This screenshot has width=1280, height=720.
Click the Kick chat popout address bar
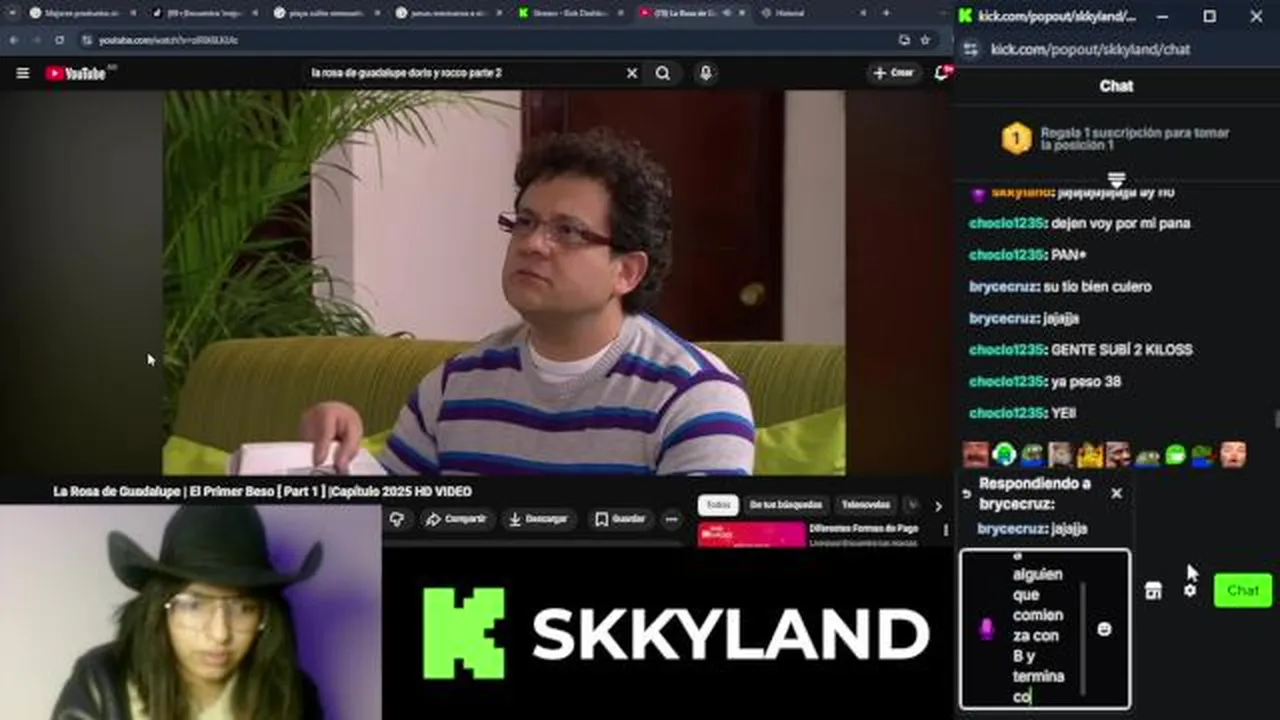coord(1090,48)
